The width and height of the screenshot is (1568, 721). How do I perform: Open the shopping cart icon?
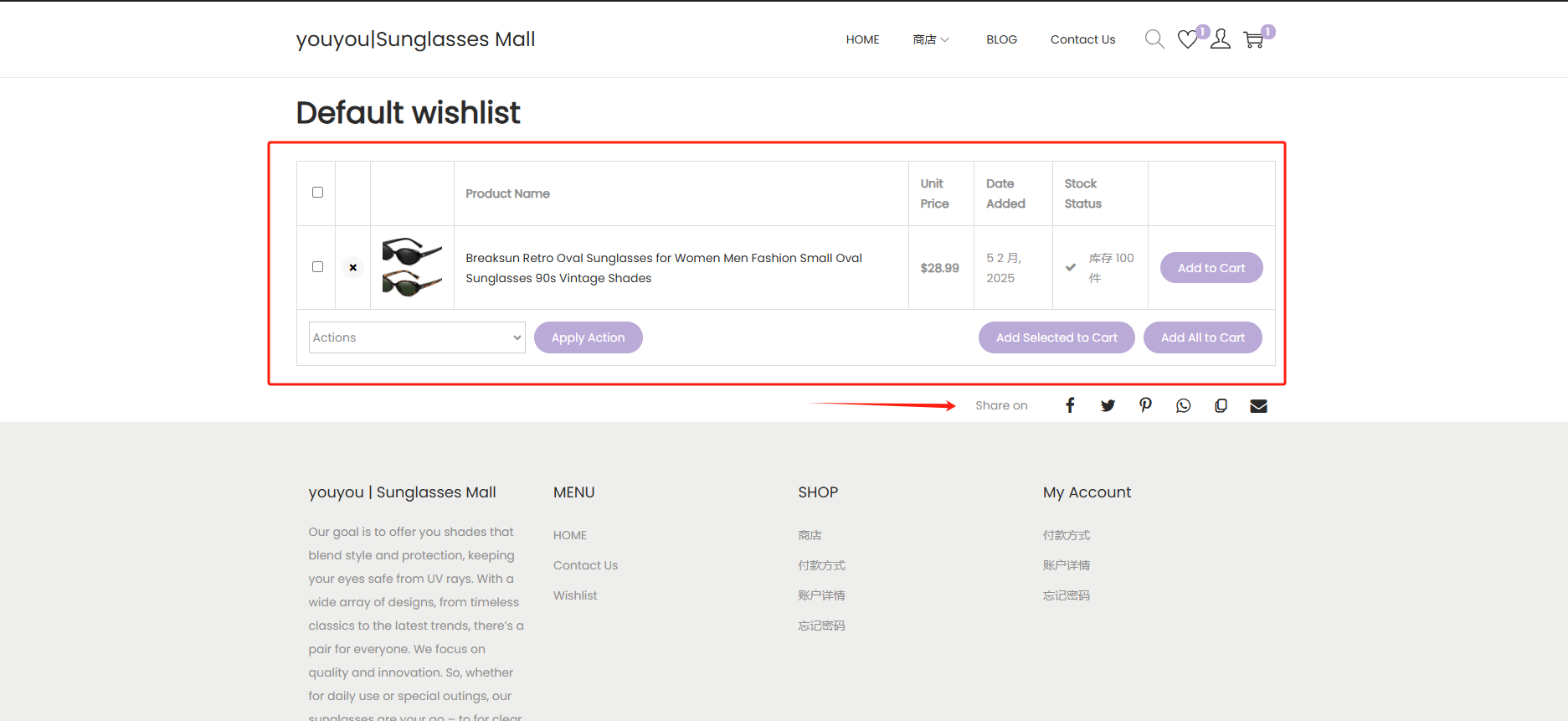[x=1253, y=39]
